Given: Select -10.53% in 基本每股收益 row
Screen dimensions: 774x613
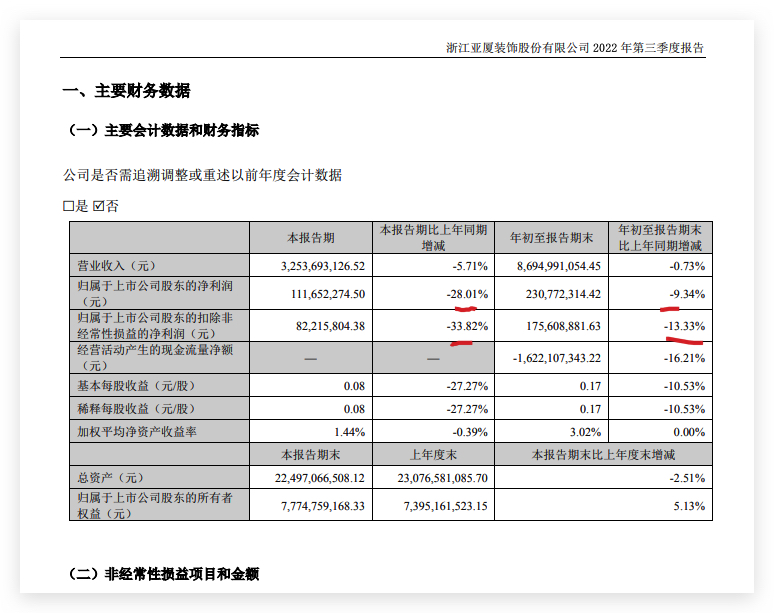Looking at the screenshot, I should 684,386.
